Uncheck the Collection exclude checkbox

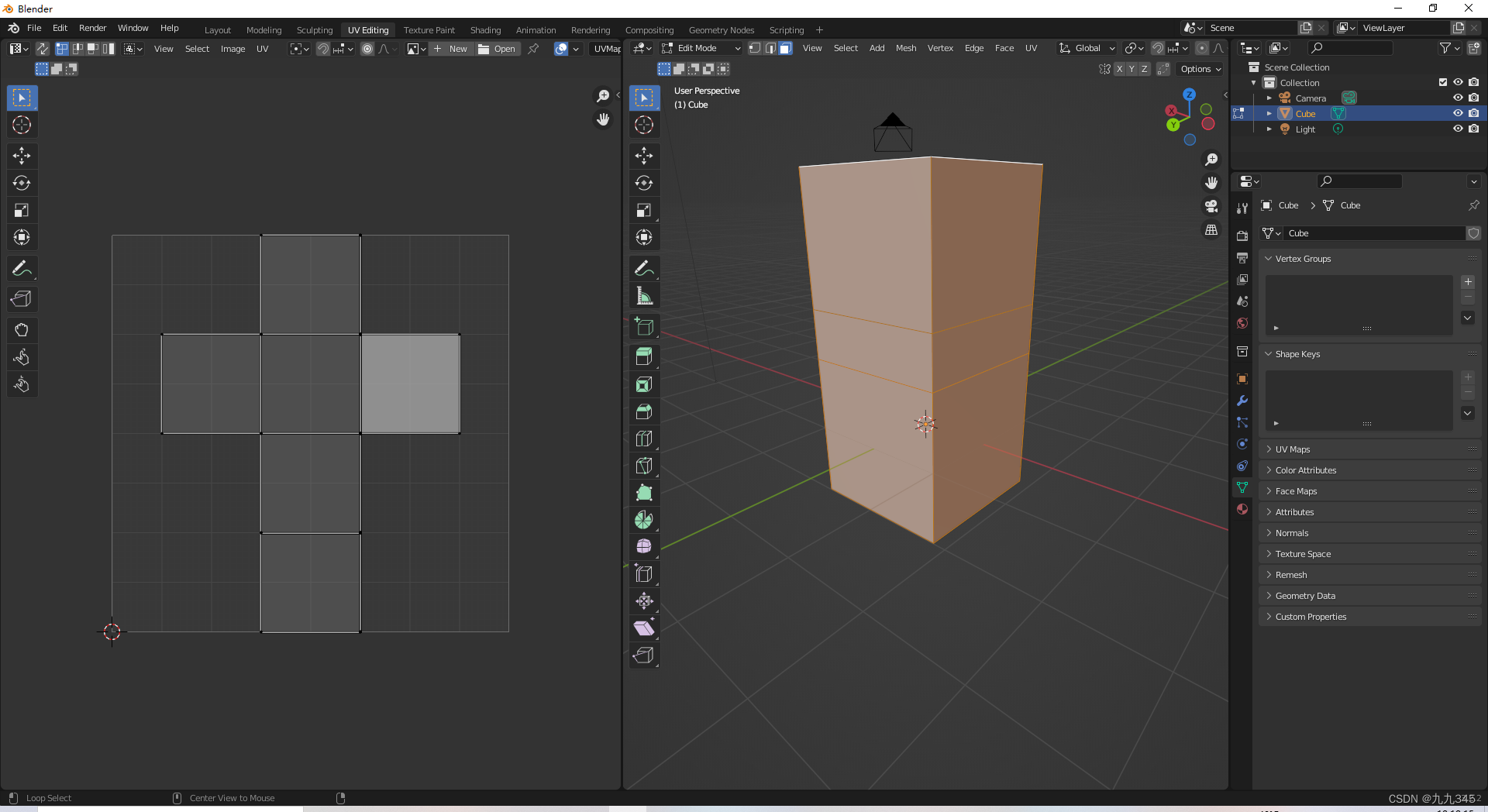coord(1442,82)
